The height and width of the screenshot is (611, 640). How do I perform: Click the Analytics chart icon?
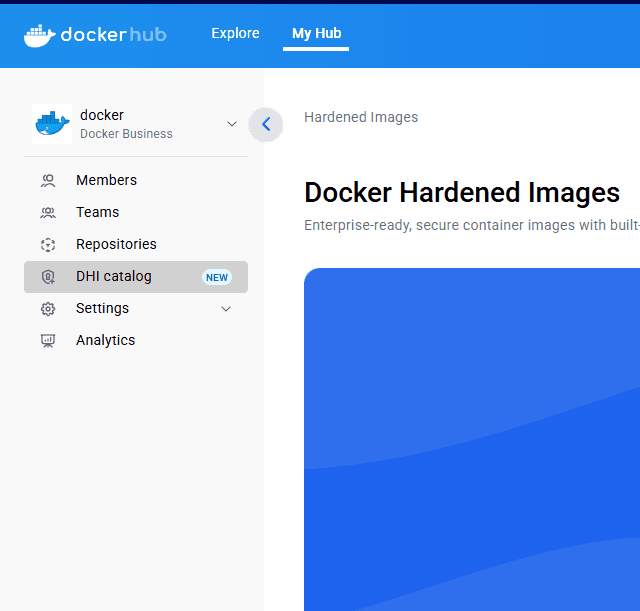point(48,341)
